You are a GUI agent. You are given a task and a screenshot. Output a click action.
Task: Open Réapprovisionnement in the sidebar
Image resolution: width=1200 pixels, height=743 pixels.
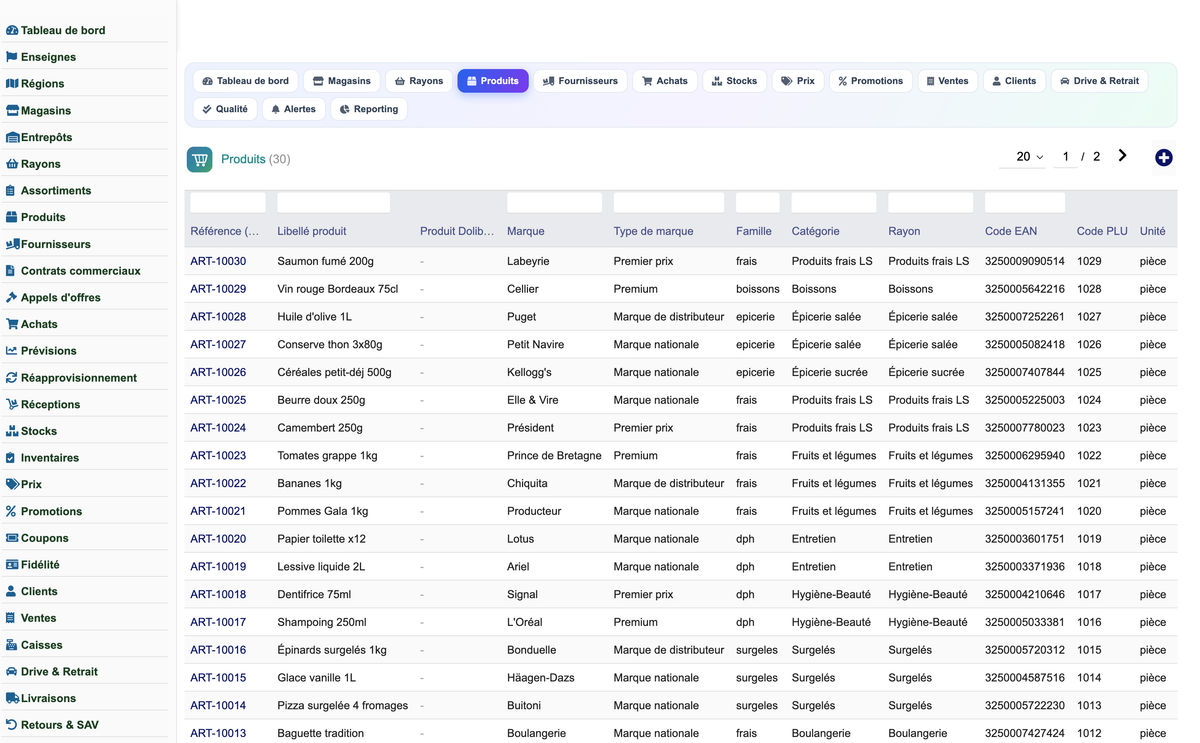pyautogui.click(x=71, y=378)
